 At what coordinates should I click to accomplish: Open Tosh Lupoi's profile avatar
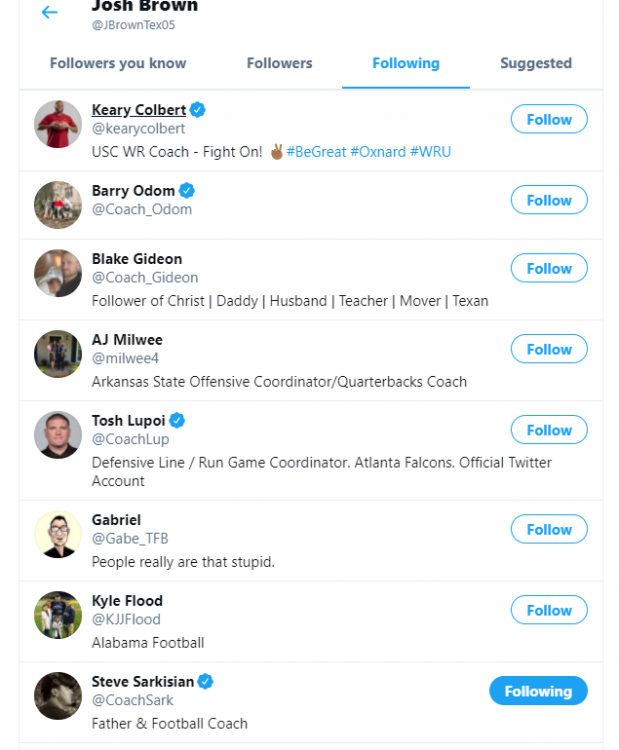click(x=58, y=435)
